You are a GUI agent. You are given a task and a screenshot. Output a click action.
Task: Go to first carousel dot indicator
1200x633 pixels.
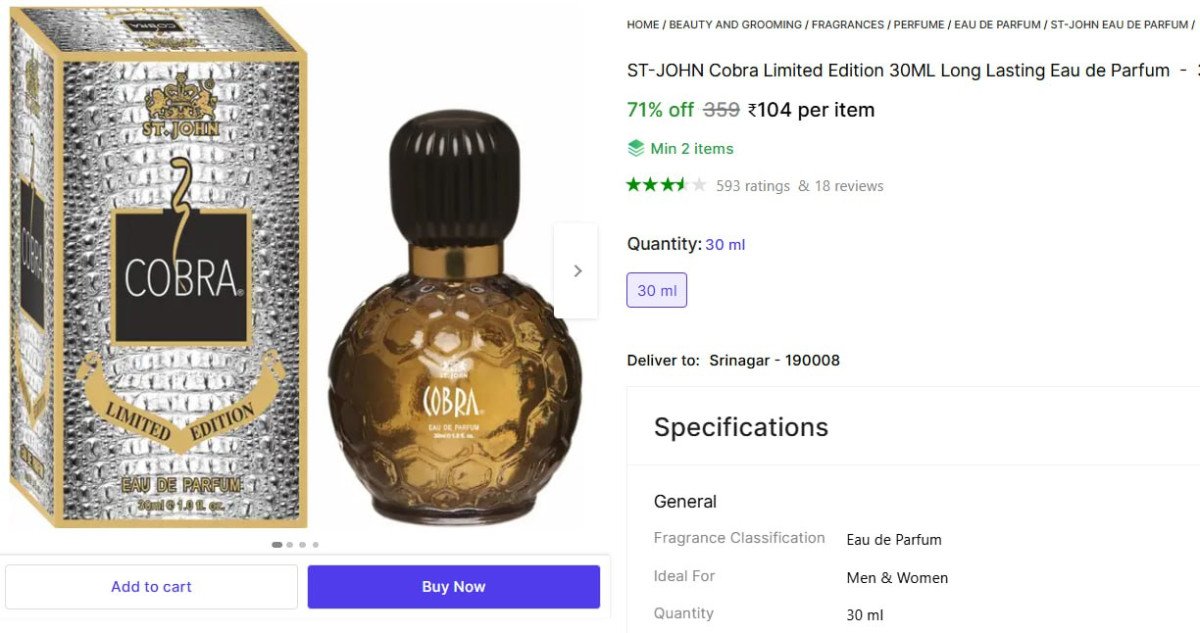[277, 545]
